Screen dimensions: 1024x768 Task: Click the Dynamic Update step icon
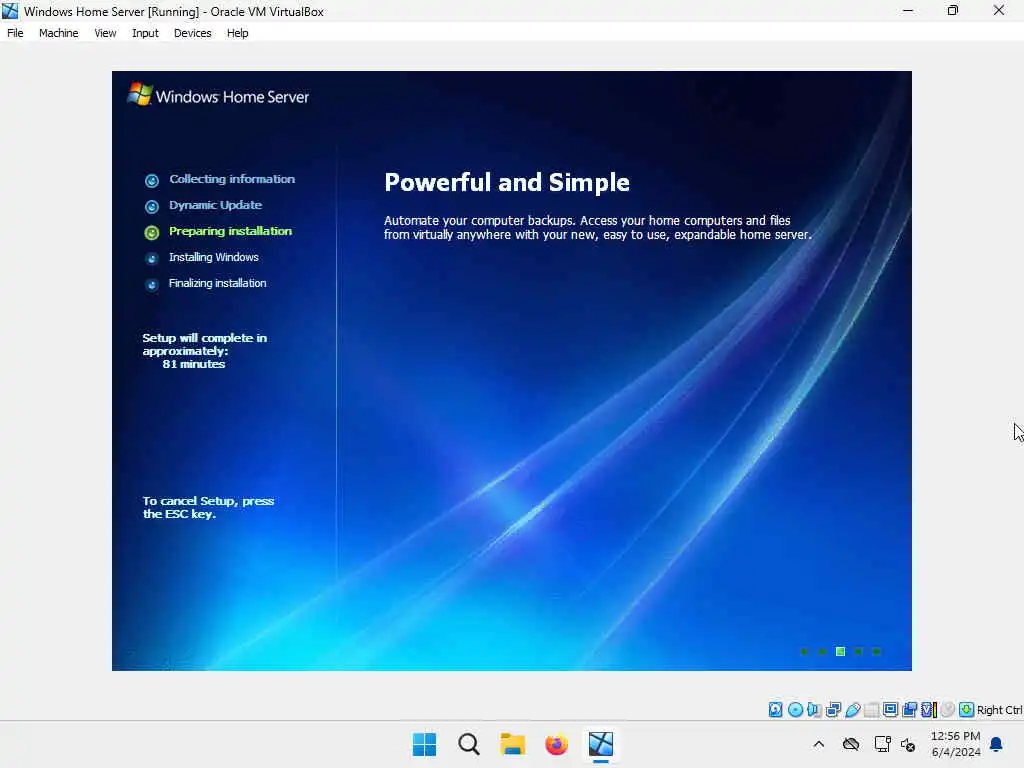pyautogui.click(x=152, y=206)
